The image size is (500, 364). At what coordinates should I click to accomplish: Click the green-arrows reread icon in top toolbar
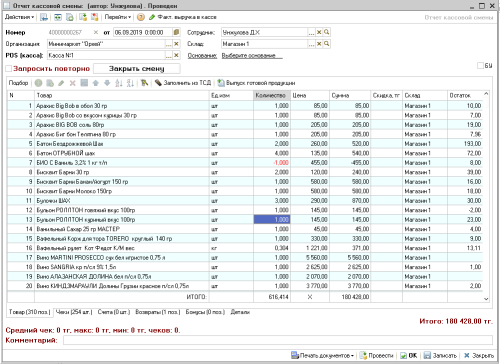pos(58,17)
